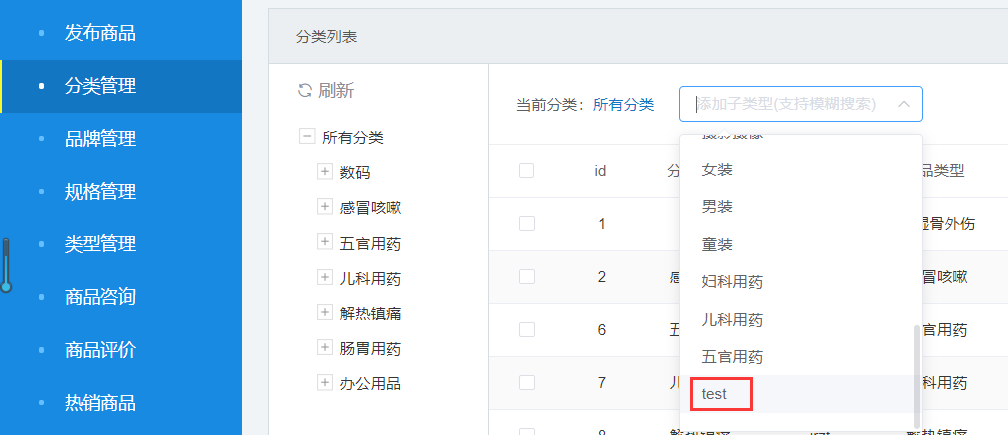Collapse the 所有分类 tree node
The width and height of the screenshot is (1008, 435).
[307, 137]
